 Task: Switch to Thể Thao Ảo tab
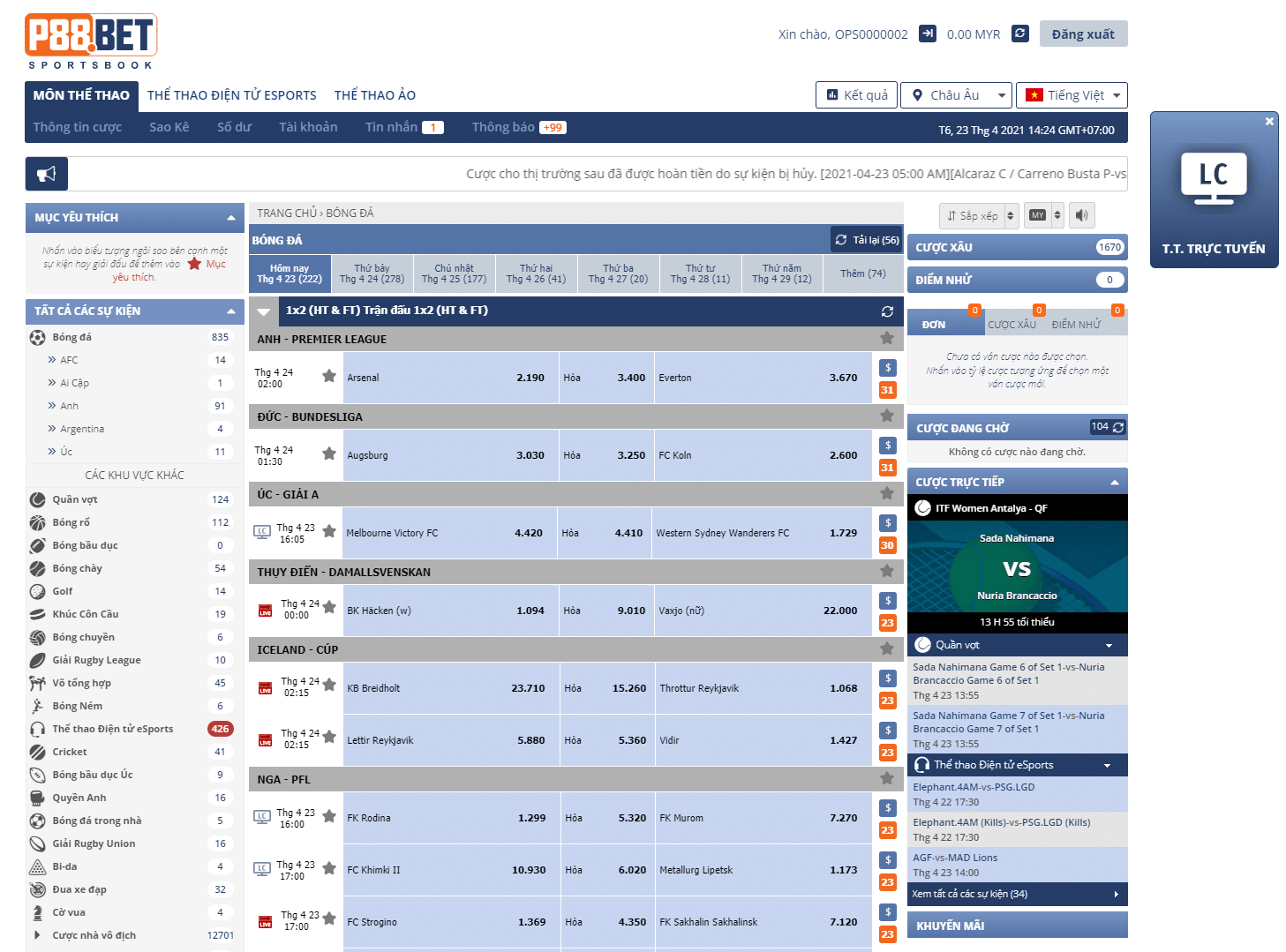point(375,95)
